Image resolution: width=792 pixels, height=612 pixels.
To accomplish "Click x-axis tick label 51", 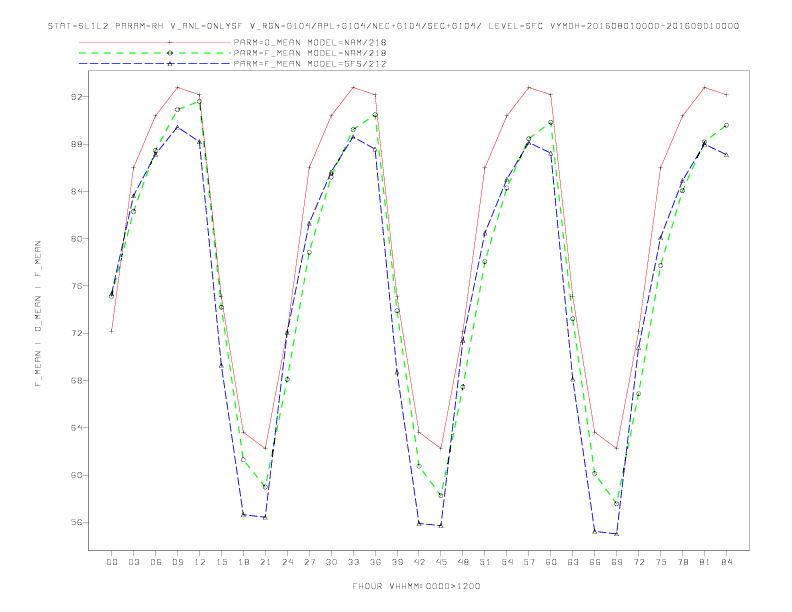I will coord(485,562).
